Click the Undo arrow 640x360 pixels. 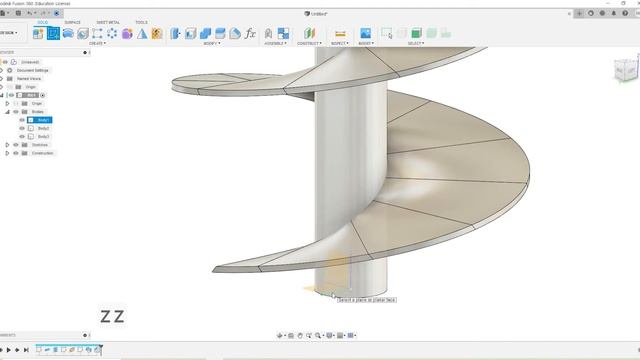pyautogui.click(x=30, y=13)
